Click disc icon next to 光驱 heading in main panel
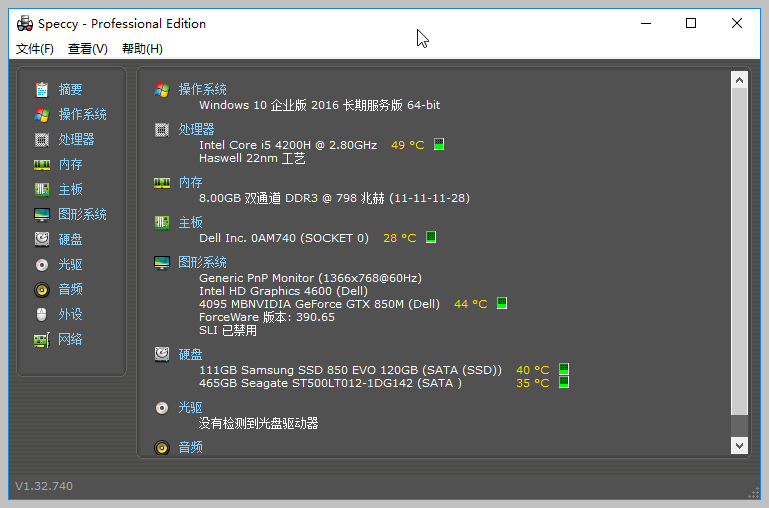 coord(162,407)
